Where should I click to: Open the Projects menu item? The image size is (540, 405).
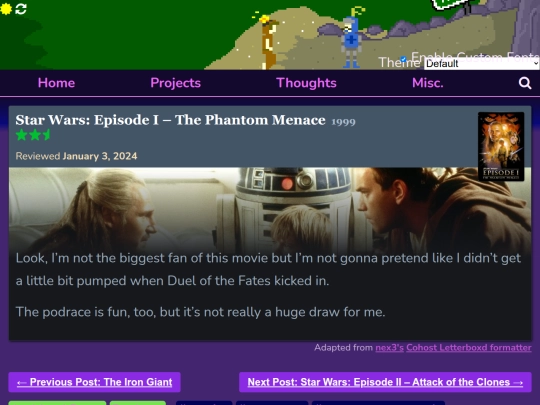point(176,83)
